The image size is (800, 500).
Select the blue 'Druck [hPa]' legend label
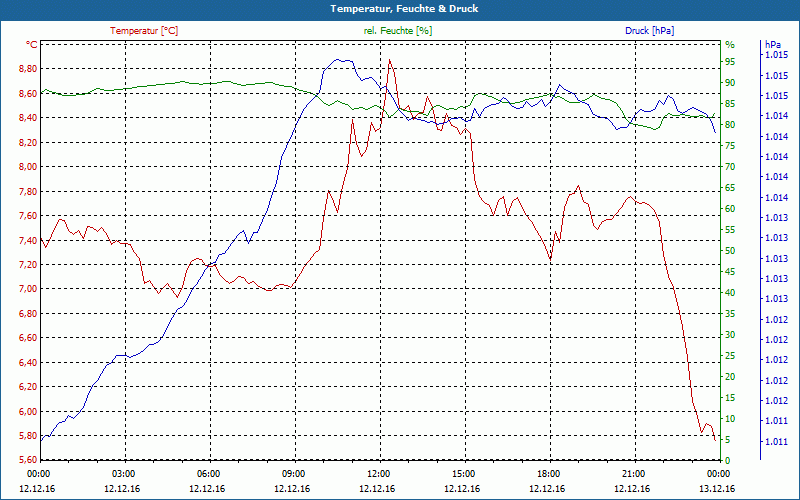pos(649,31)
